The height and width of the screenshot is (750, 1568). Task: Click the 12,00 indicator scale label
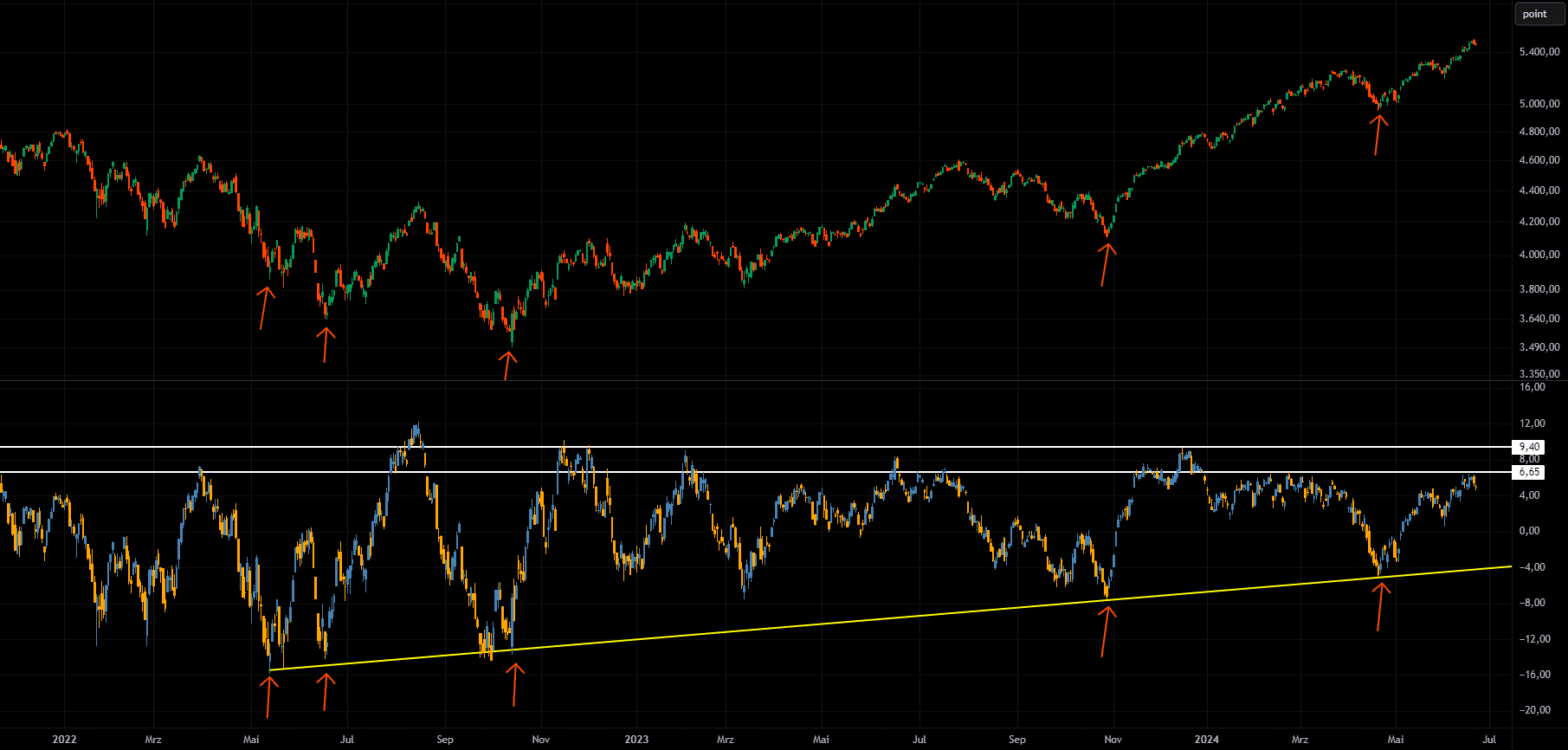pyautogui.click(x=1533, y=423)
